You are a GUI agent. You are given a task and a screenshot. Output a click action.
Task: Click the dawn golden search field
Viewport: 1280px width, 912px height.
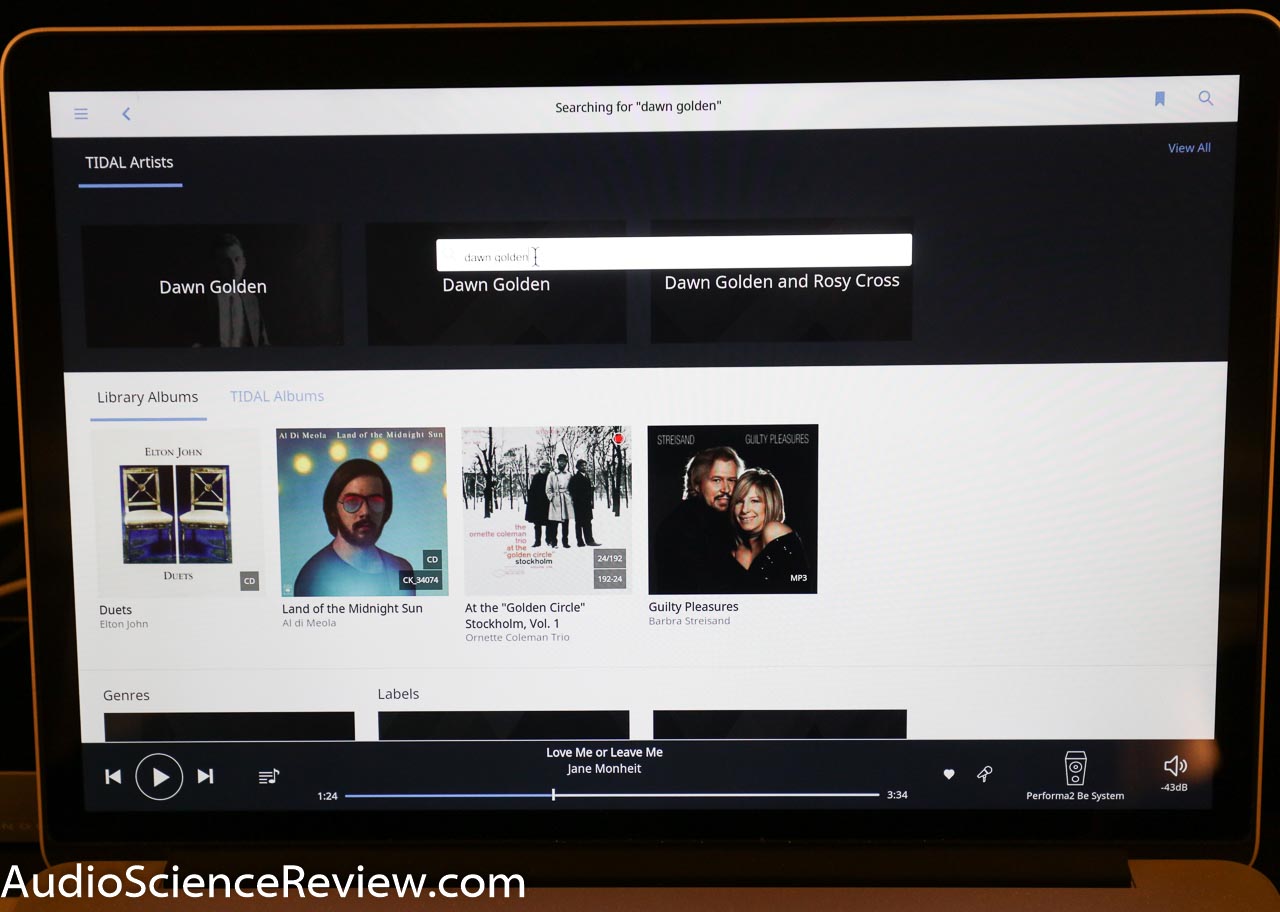point(674,253)
